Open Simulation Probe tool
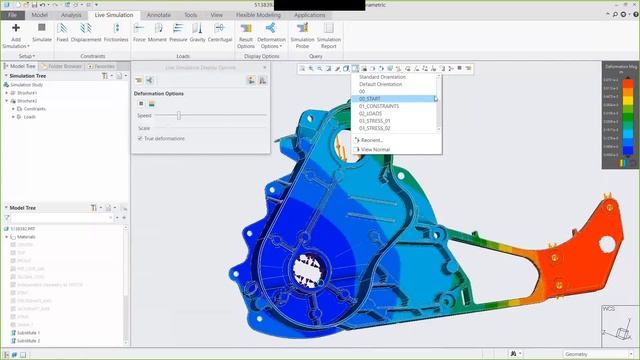The width and height of the screenshot is (640, 360). pos(302,36)
